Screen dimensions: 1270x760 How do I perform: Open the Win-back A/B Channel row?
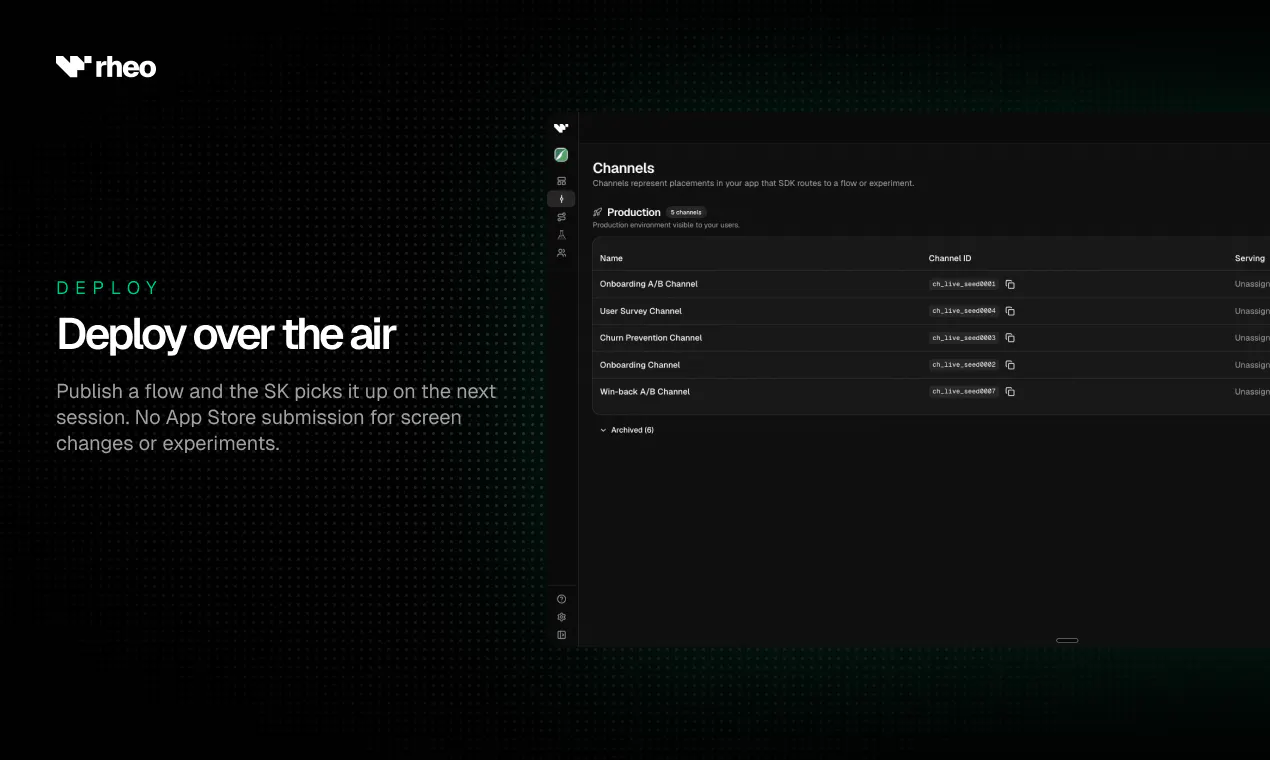point(931,392)
